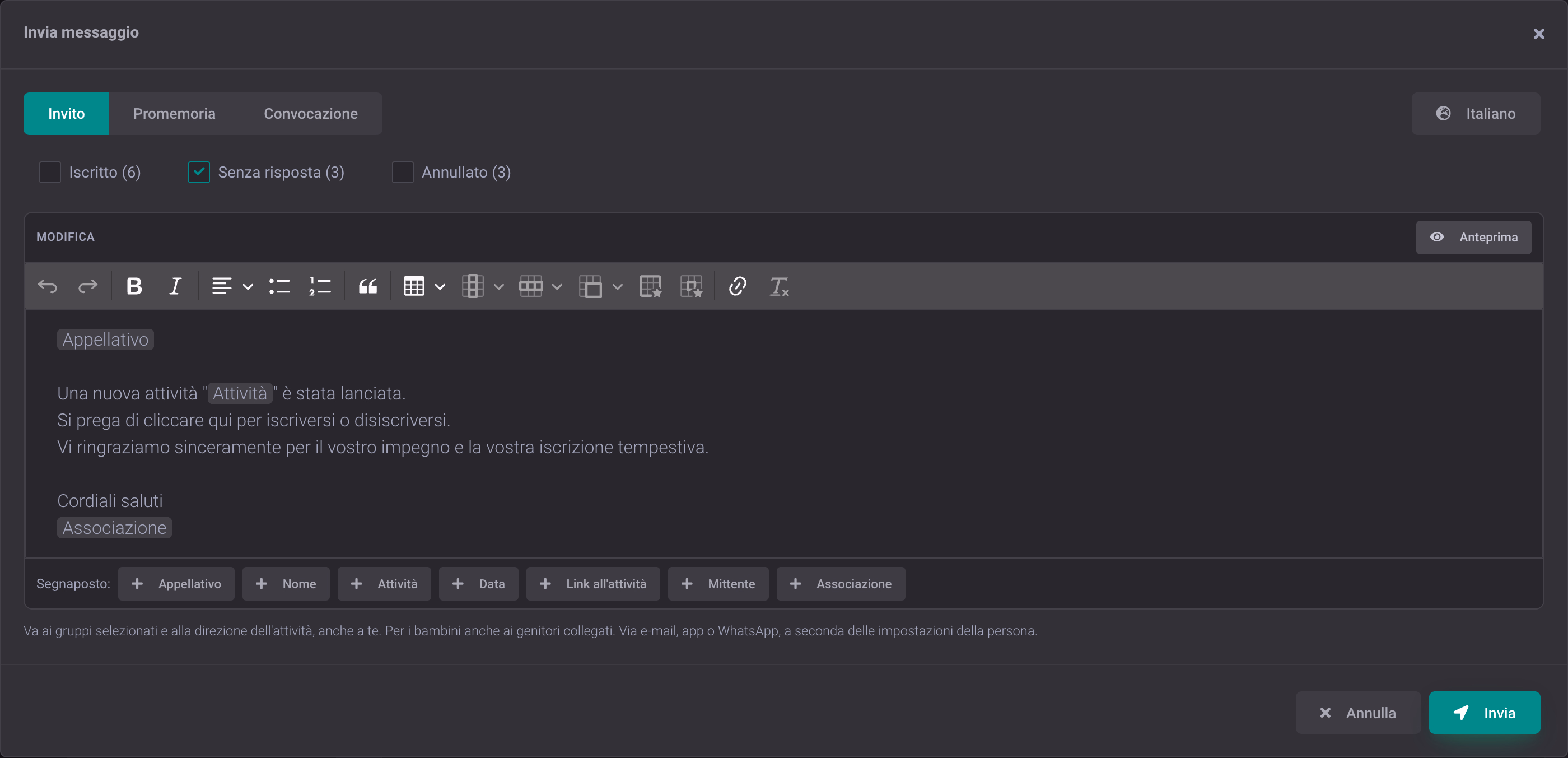Show the Anteprima preview
Screen dimensions: 1568x758
(1473, 238)
